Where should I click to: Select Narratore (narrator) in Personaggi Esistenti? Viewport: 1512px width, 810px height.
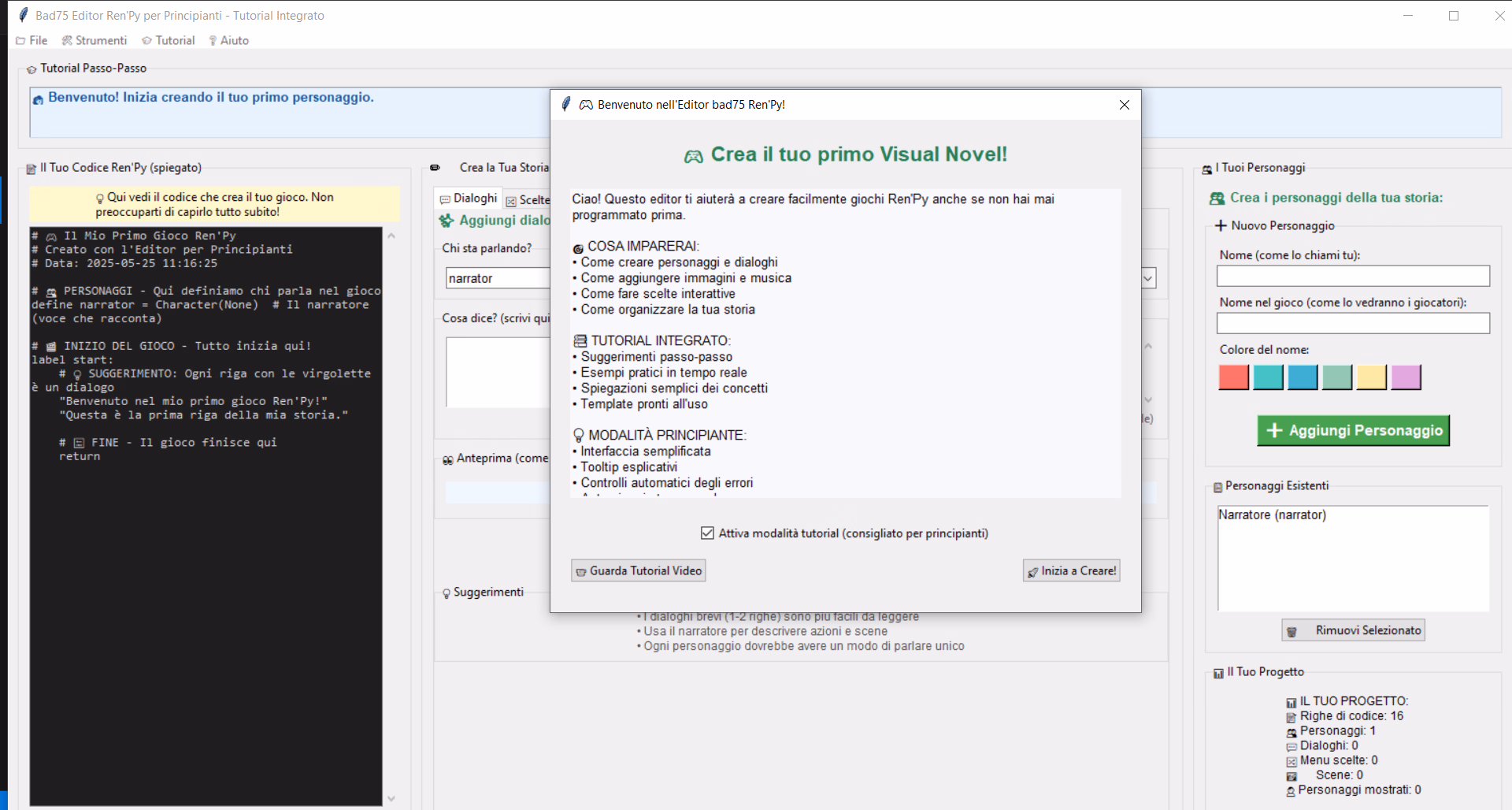tap(1272, 515)
